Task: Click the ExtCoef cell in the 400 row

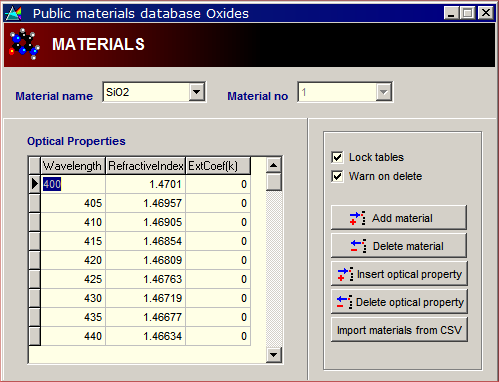Action: [218, 184]
